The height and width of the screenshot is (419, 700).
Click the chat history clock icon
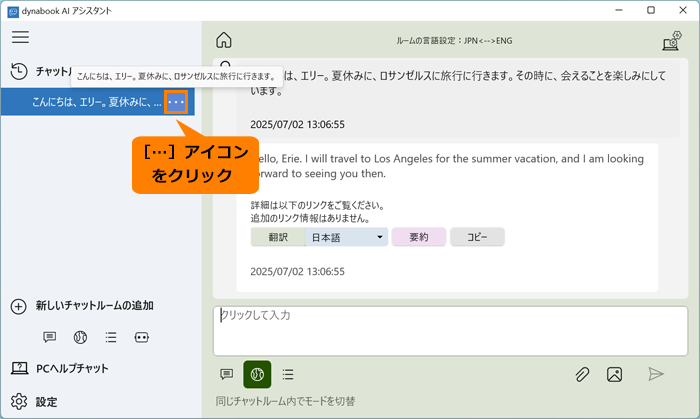pos(19,71)
